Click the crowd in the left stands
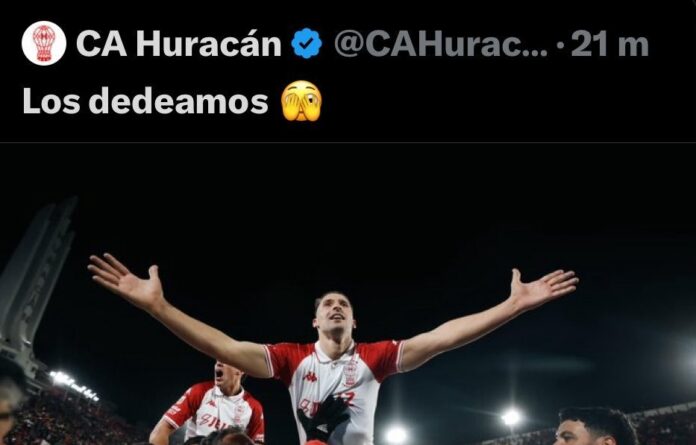The width and height of the screenshot is (696, 445). pyautogui.click(x=71, y=417)
